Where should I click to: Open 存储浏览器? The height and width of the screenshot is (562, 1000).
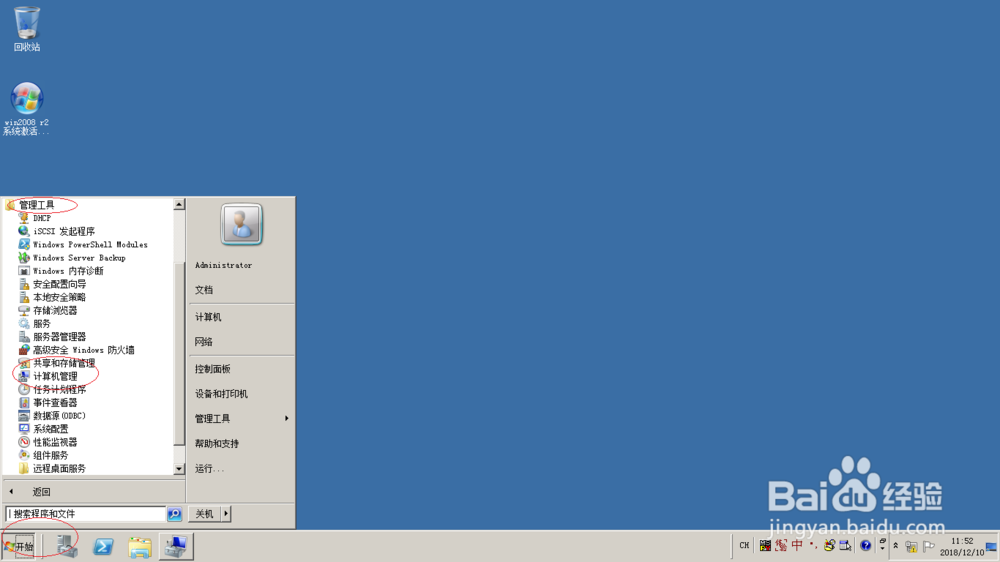click(x=48, y=311)
